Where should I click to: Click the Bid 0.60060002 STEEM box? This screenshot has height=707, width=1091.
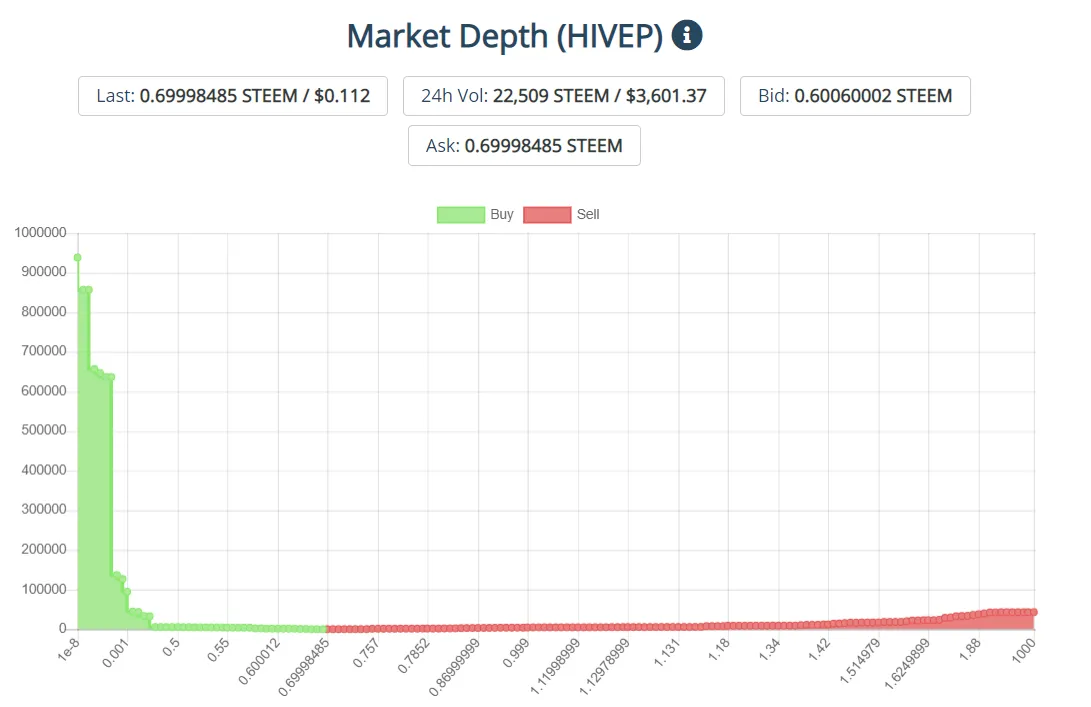(855, 96)
